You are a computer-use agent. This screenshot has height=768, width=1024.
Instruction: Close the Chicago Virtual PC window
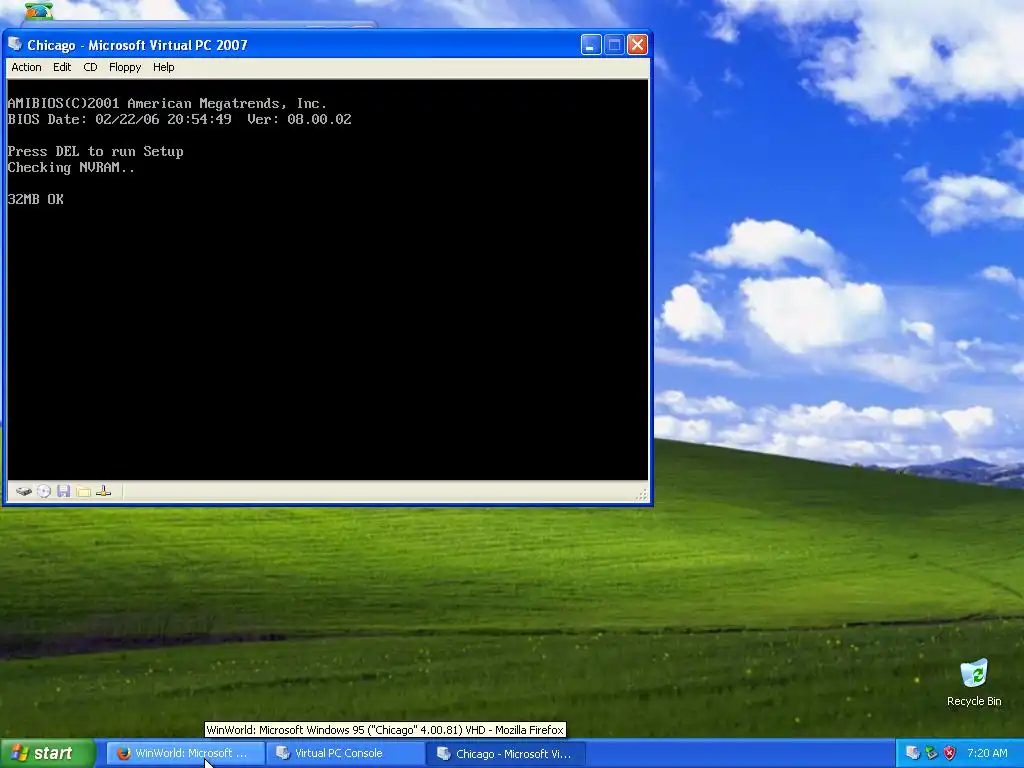click(637, 44)
